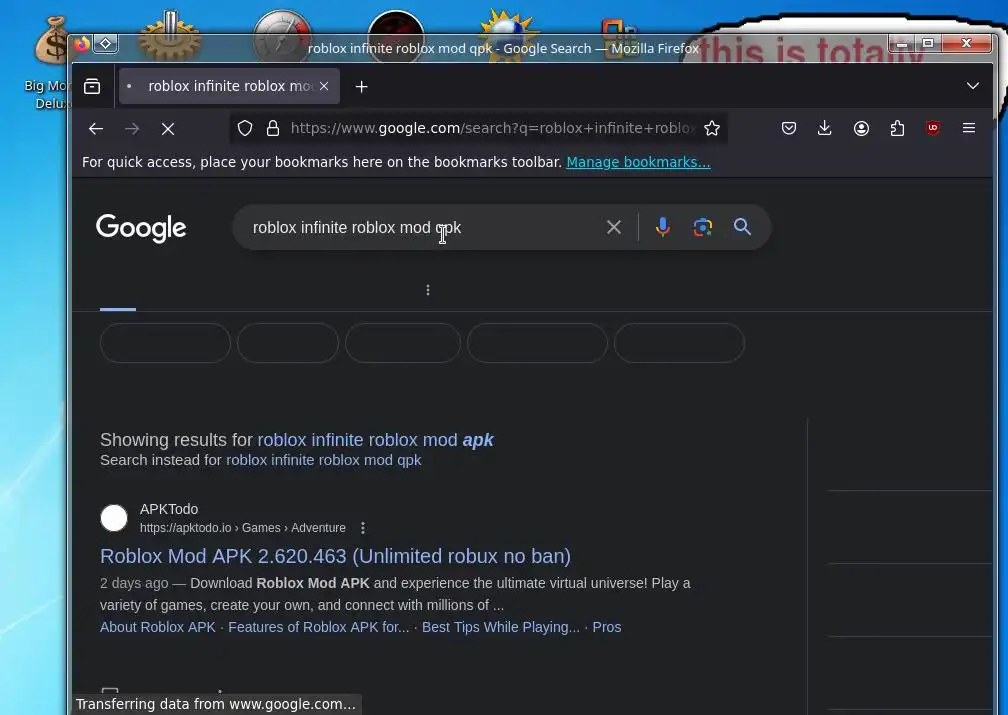This screenshot has width=1008, height=715.
Task: Click the https://apktodo.io › Games › Adventure breadcrumb
Action: pos(243,528)
